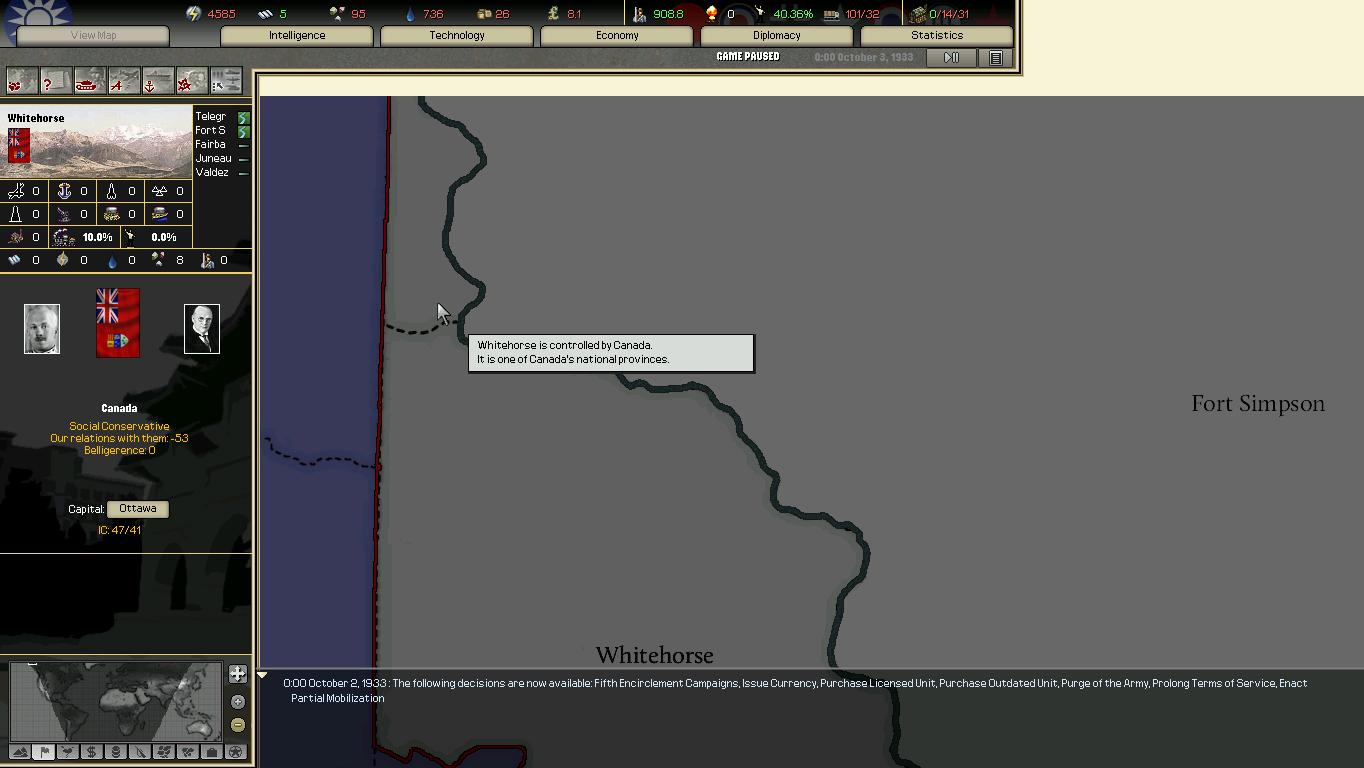Open the Technology tab
Viewport: 1364px width, 768px height.
[x=456, y=35]
